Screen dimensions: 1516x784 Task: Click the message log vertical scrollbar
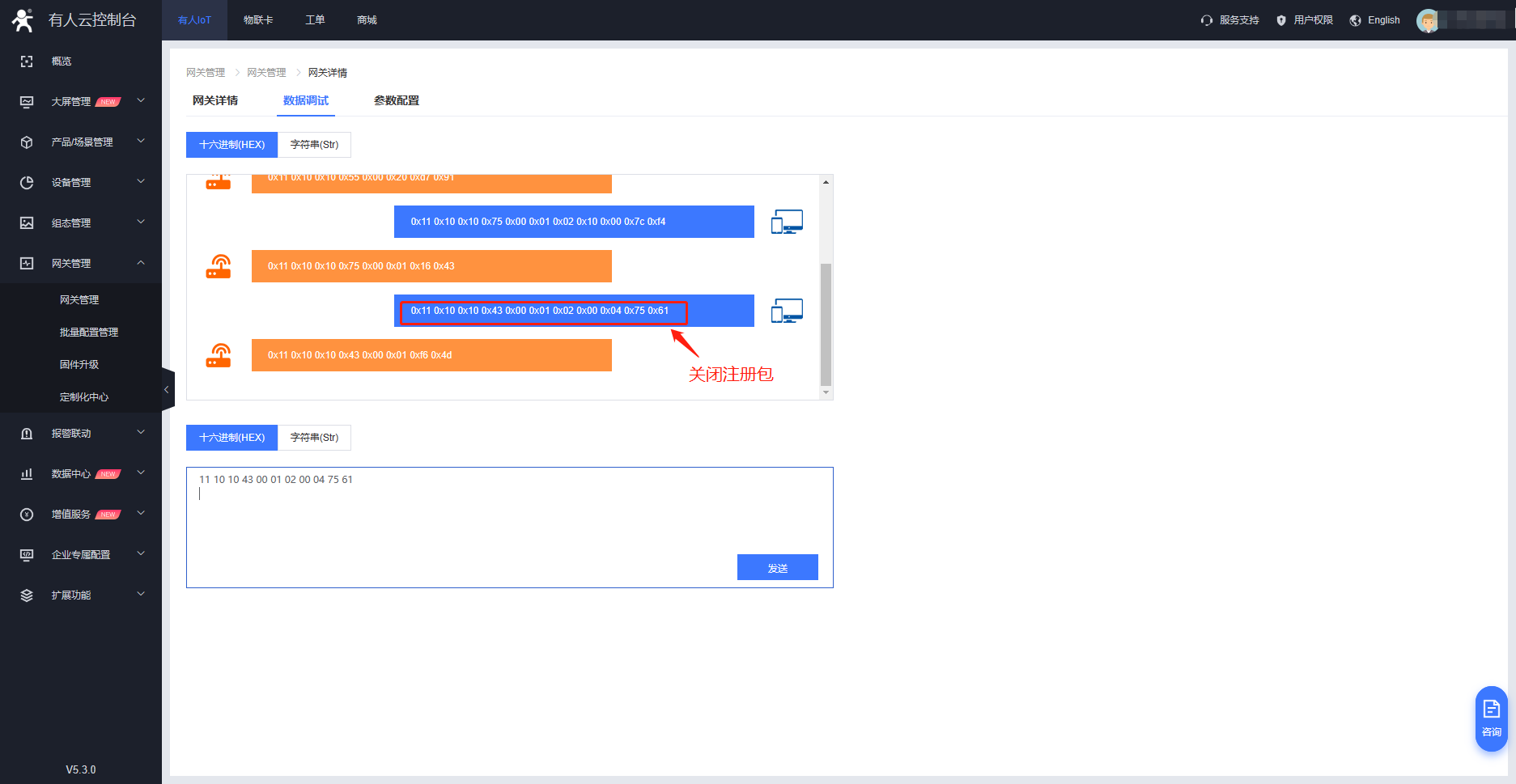(x=826, y=324)
